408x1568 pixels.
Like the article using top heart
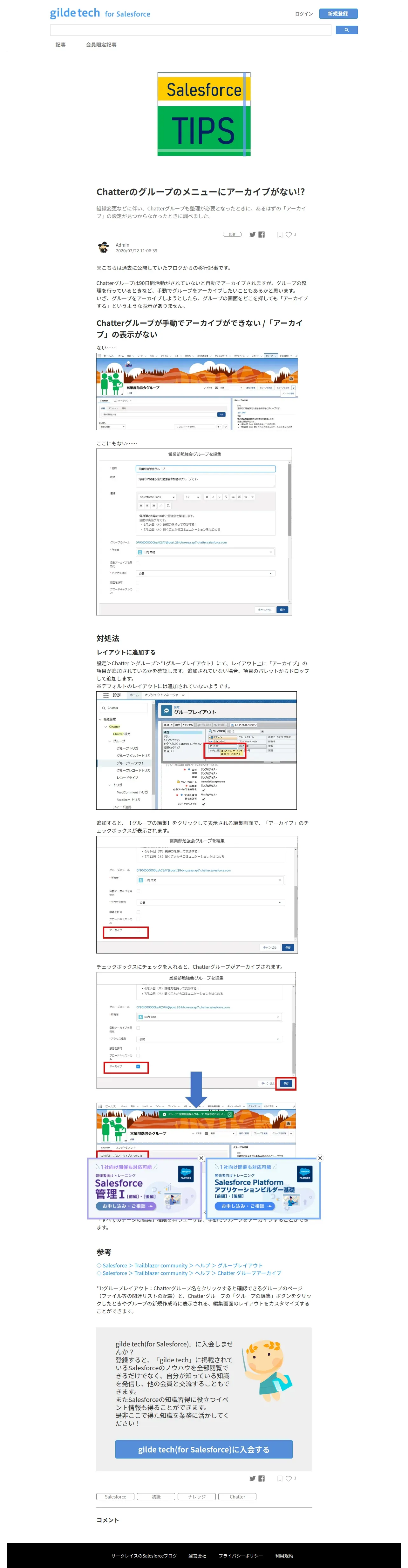[289, 234]
